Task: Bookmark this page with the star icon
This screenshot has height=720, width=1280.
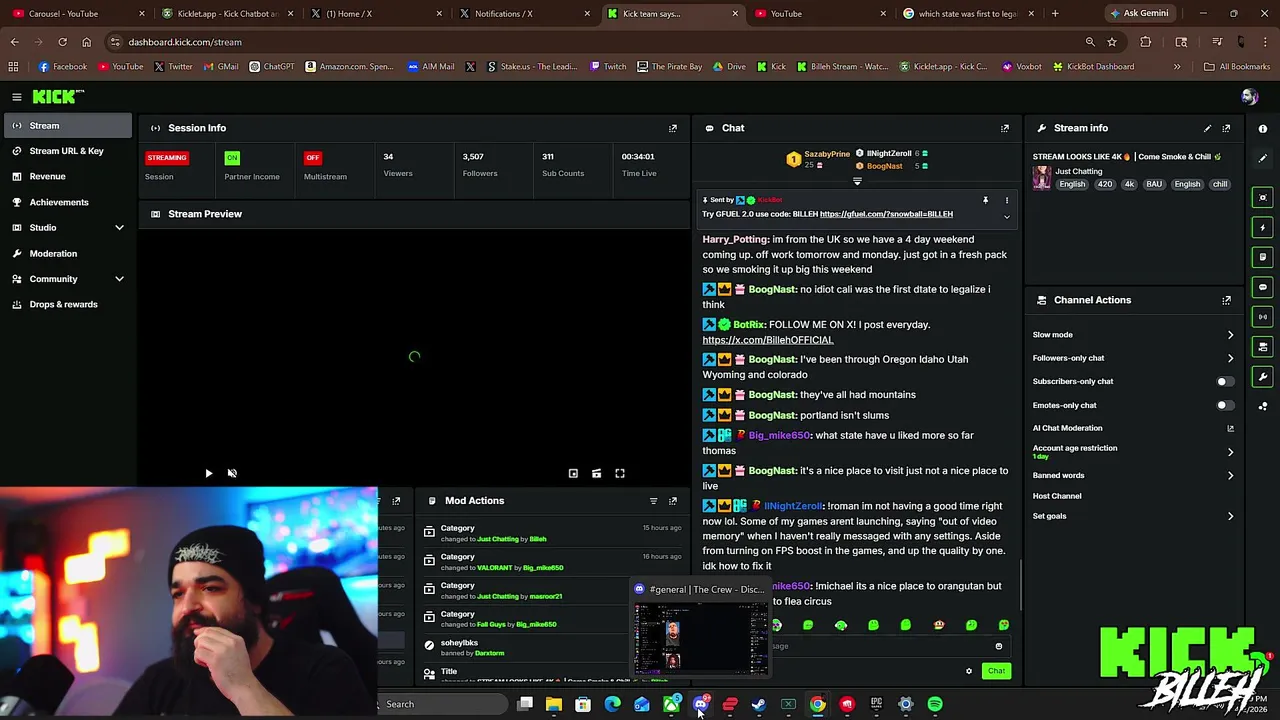Action: click(x=1112, y=42)
